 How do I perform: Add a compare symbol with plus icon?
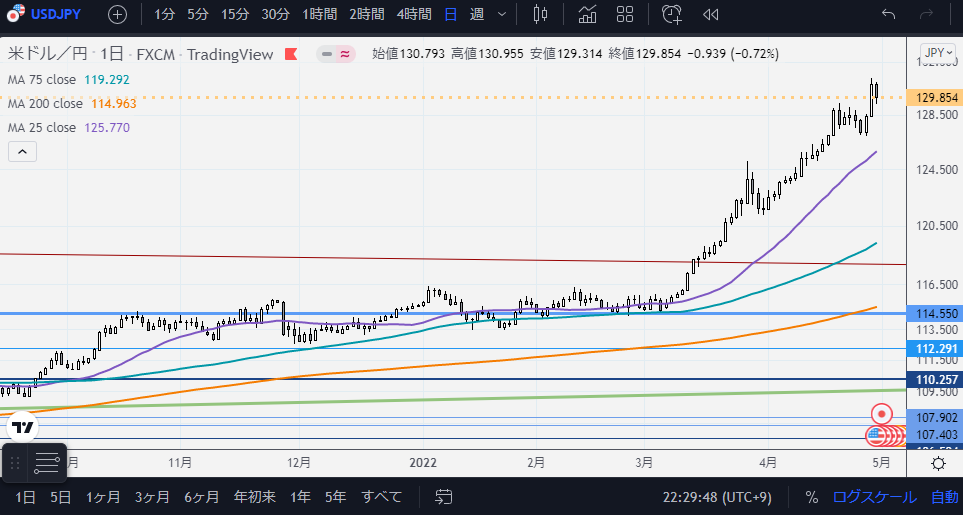pyautogui.click(x=117, y=15)
